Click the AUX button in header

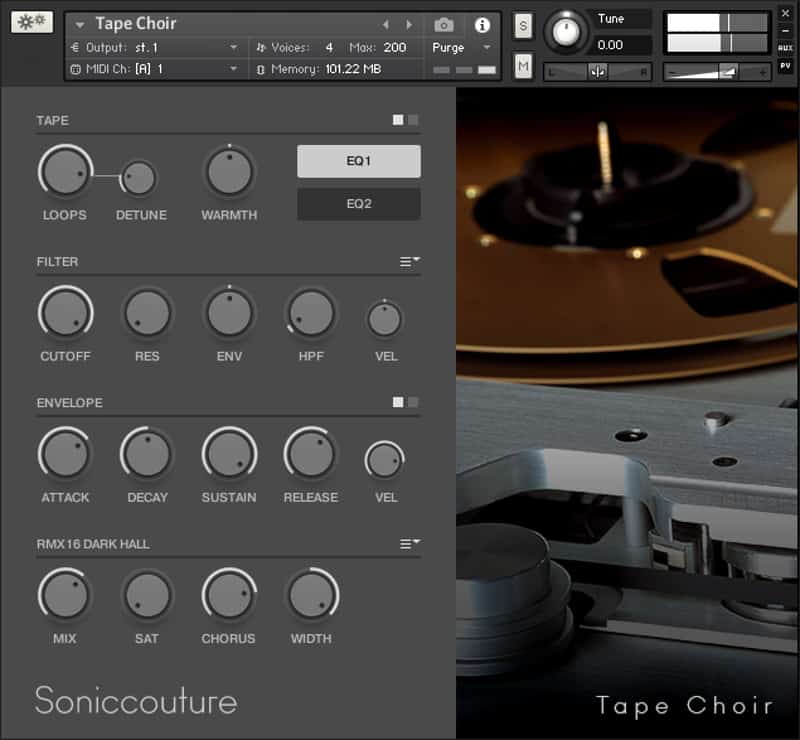point(785,48)
